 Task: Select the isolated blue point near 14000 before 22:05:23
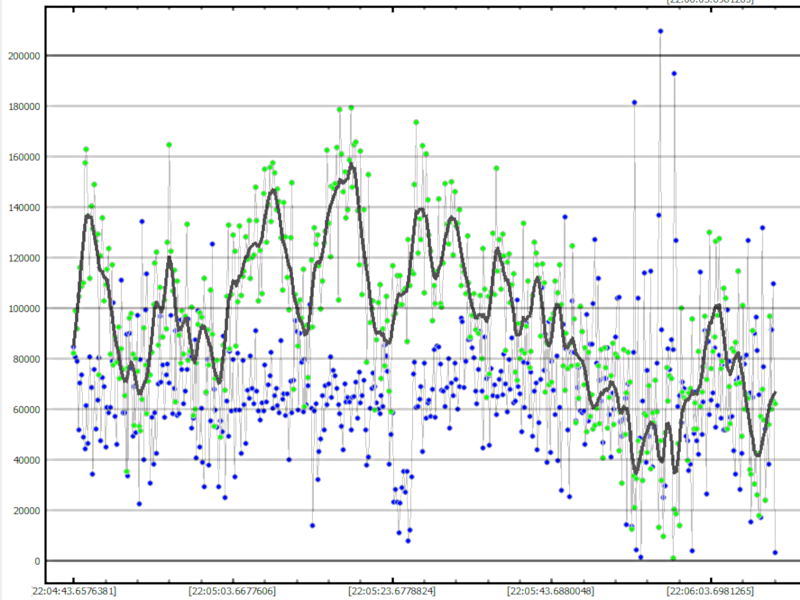(312, 525)
